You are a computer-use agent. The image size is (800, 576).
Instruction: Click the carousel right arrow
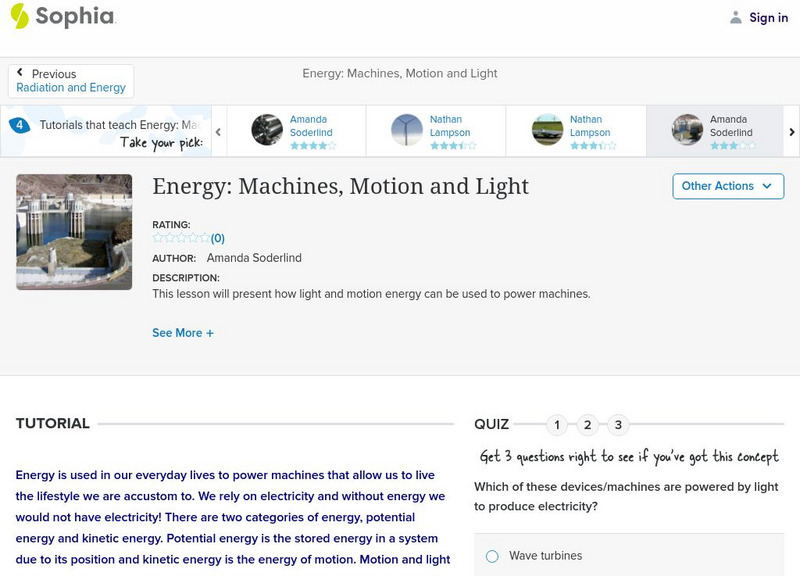[x=792, y=131]
